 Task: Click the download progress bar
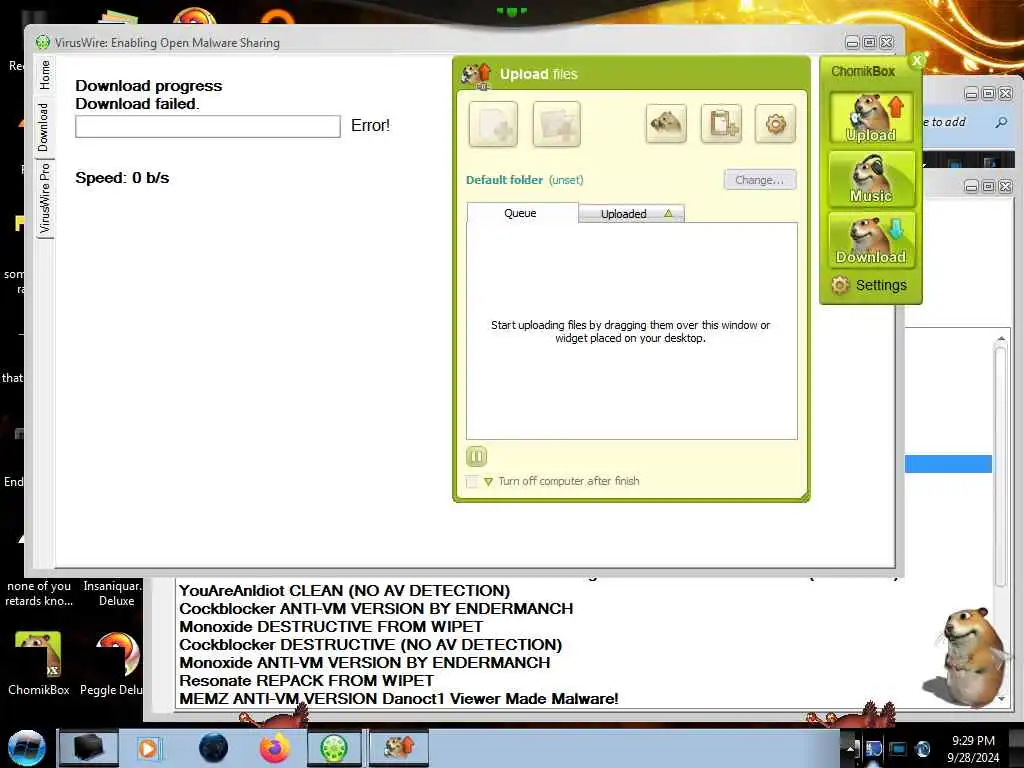click(x=208, y=127)
